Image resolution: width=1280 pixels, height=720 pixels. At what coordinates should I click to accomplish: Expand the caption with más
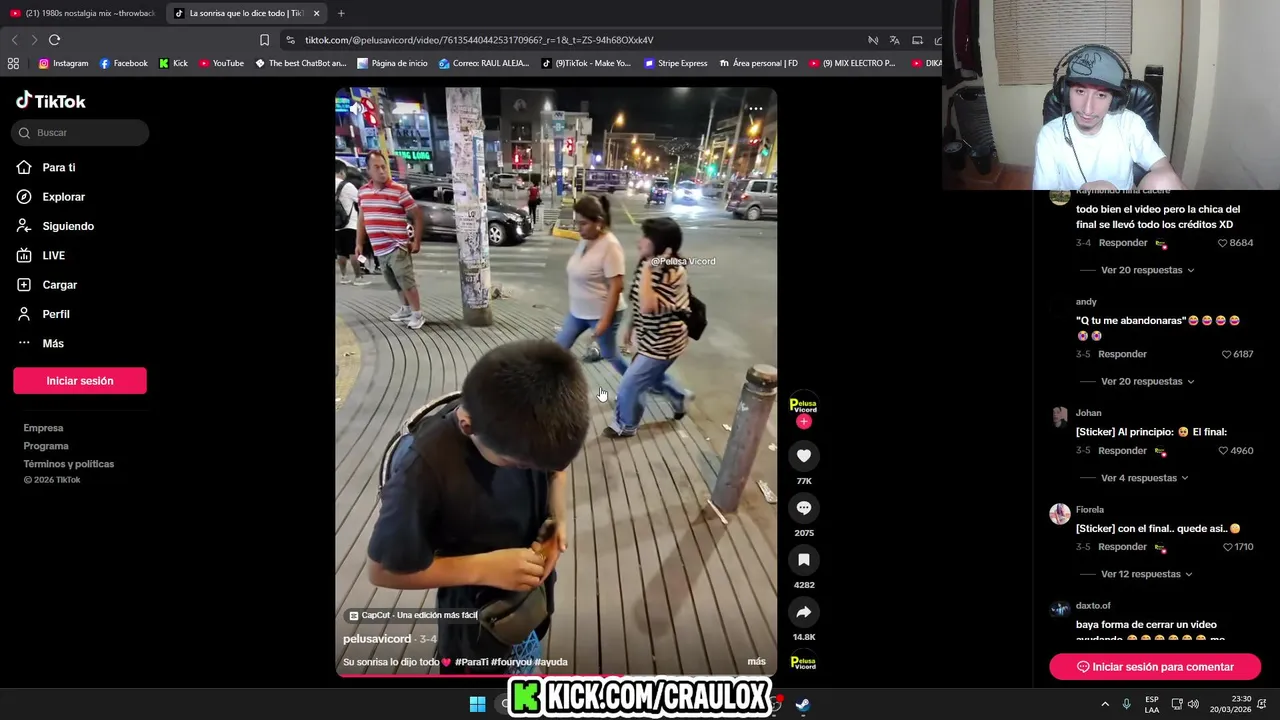click(x=756, y=662)
